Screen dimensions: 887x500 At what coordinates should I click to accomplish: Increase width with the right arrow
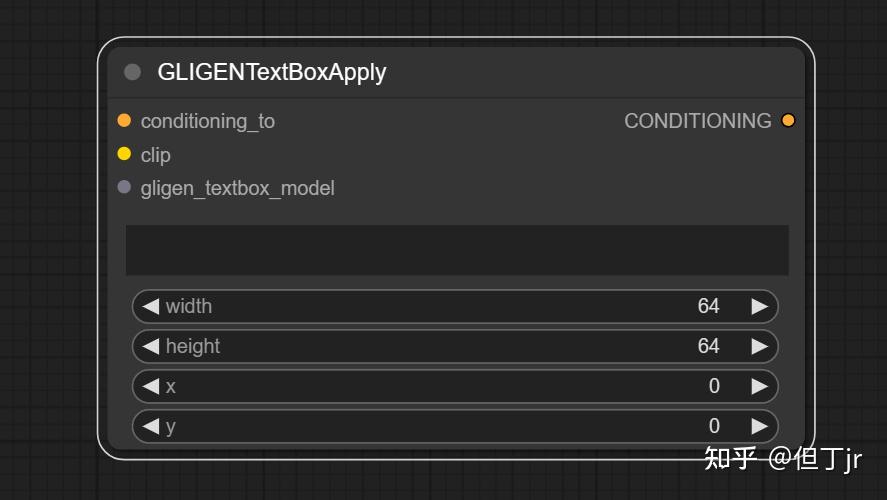tap(760, 306)
